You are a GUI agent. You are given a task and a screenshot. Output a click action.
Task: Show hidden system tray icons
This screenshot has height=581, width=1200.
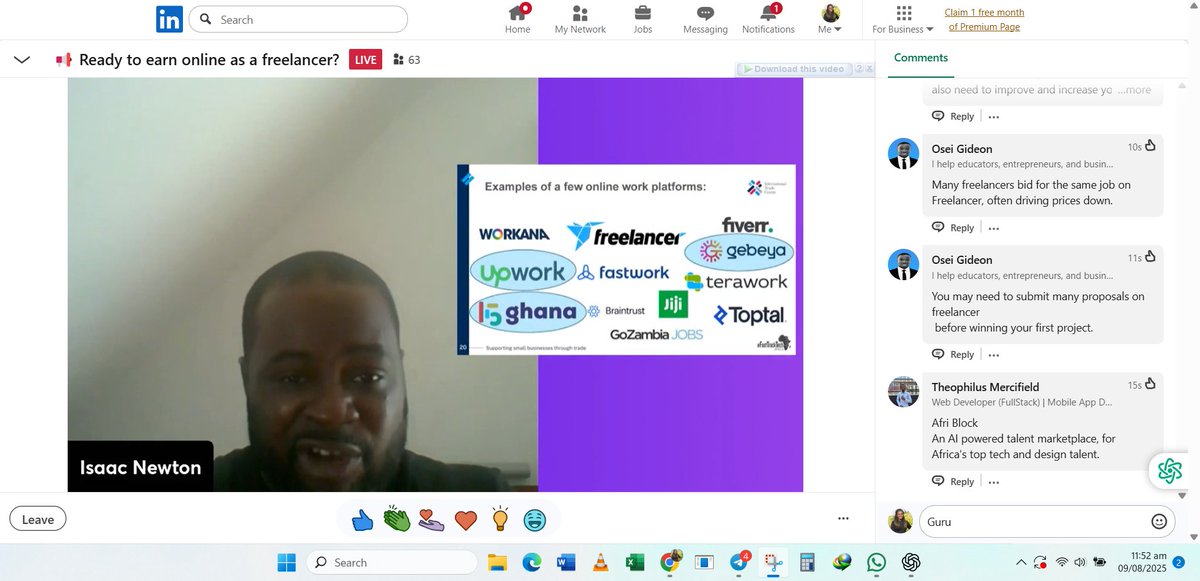(x=1020, y=562)
